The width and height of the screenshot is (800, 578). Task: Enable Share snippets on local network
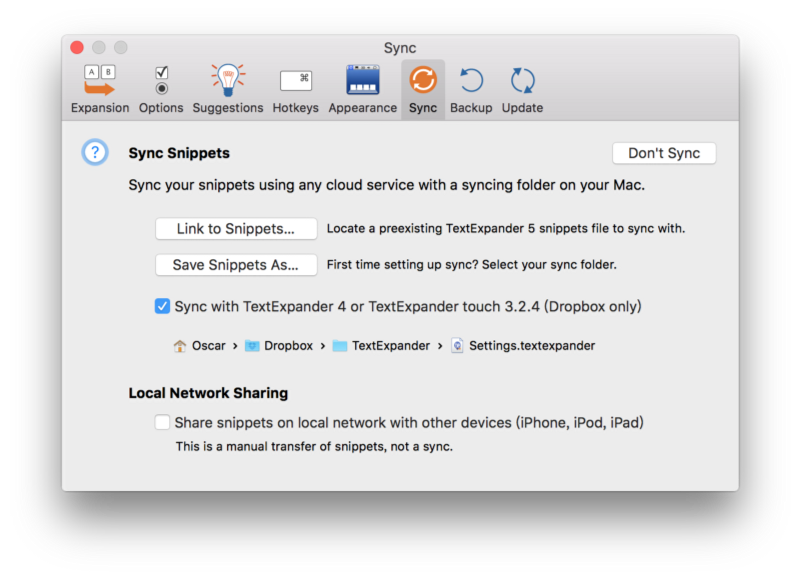[162, 422]
